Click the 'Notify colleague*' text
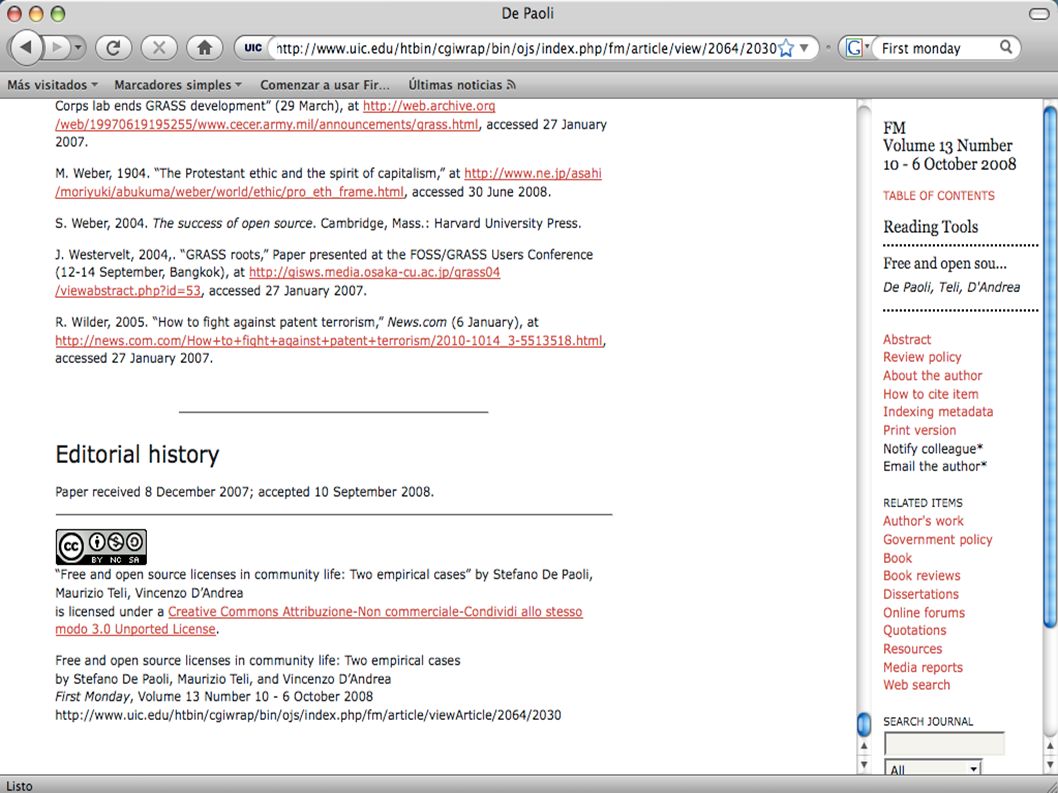 tap(932, 449)
